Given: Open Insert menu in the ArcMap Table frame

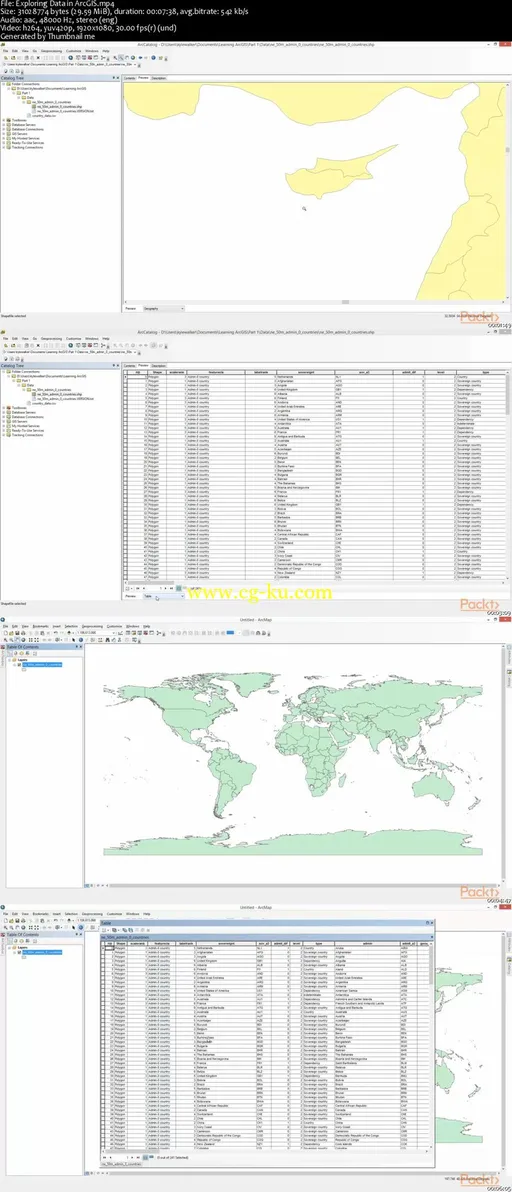Looking at the screenshot, I should pyautogui.click(x=57, y=913).
